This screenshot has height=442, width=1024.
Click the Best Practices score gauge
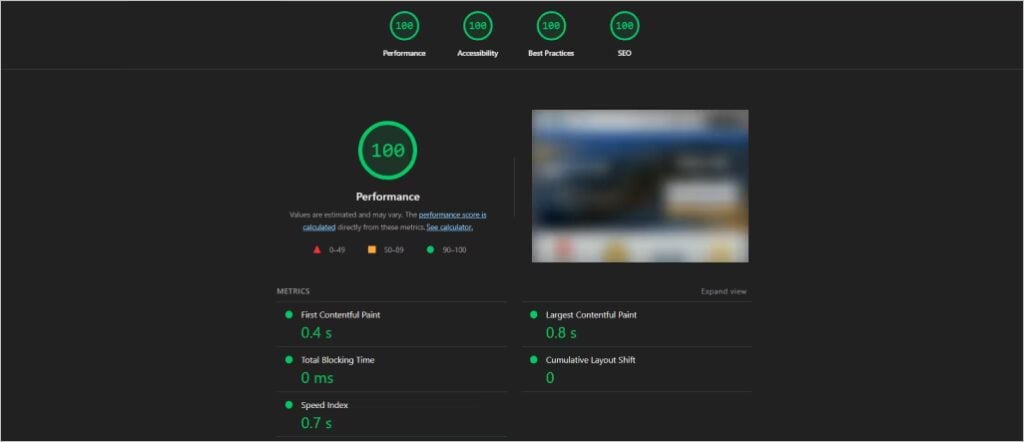click(551, 26)
